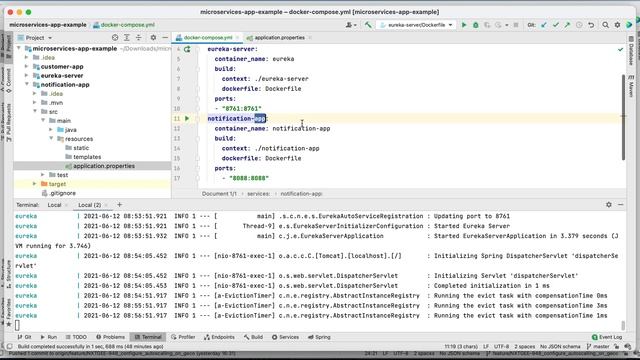640x360 pixels.
Task: Run the eureka-server/Dockerfile configuration
Action: pyautogui.click(x=464, y=25)
